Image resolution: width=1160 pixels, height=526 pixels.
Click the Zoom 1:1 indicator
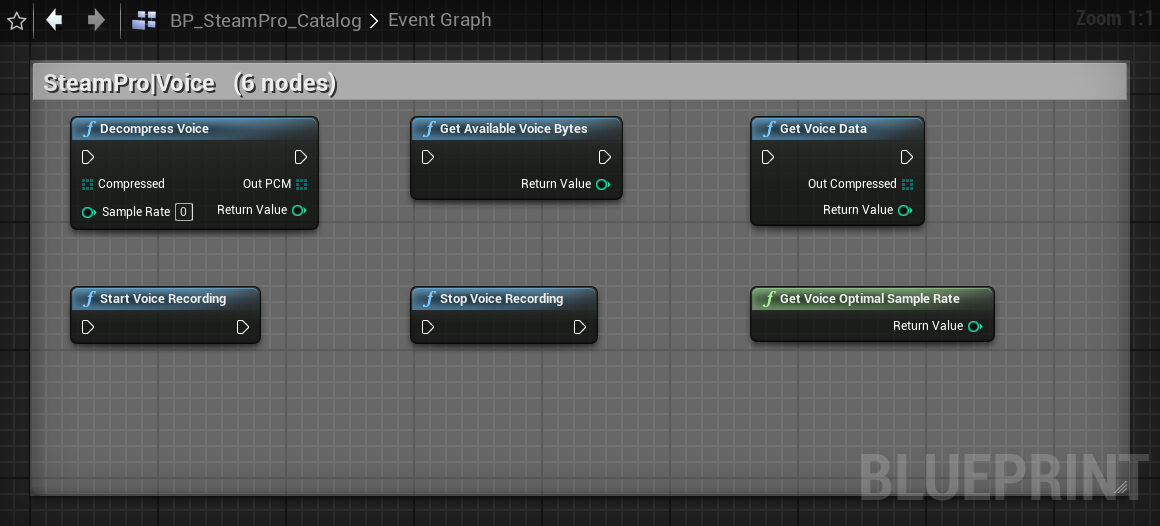1115,18
